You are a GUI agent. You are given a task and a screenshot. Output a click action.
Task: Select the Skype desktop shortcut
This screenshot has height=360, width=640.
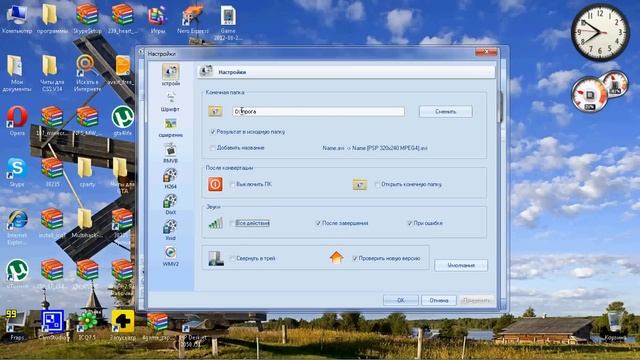[x=17, y=172]
